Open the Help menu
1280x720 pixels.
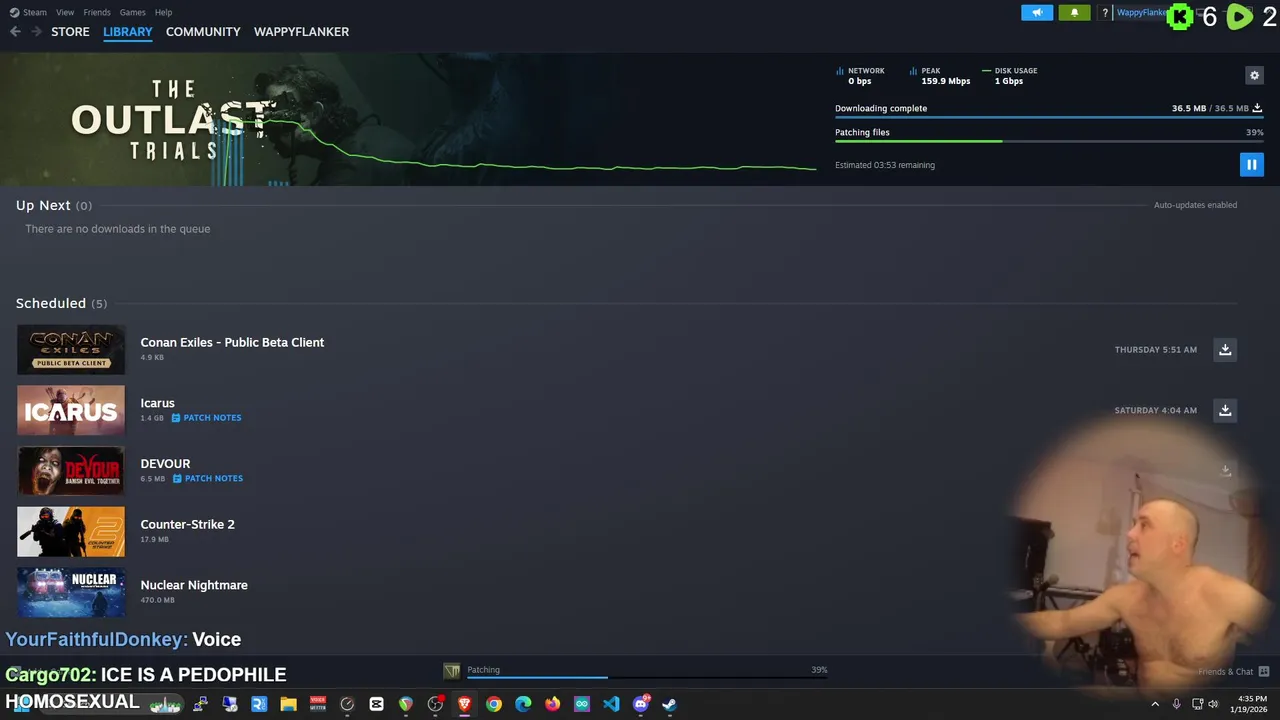163,12
